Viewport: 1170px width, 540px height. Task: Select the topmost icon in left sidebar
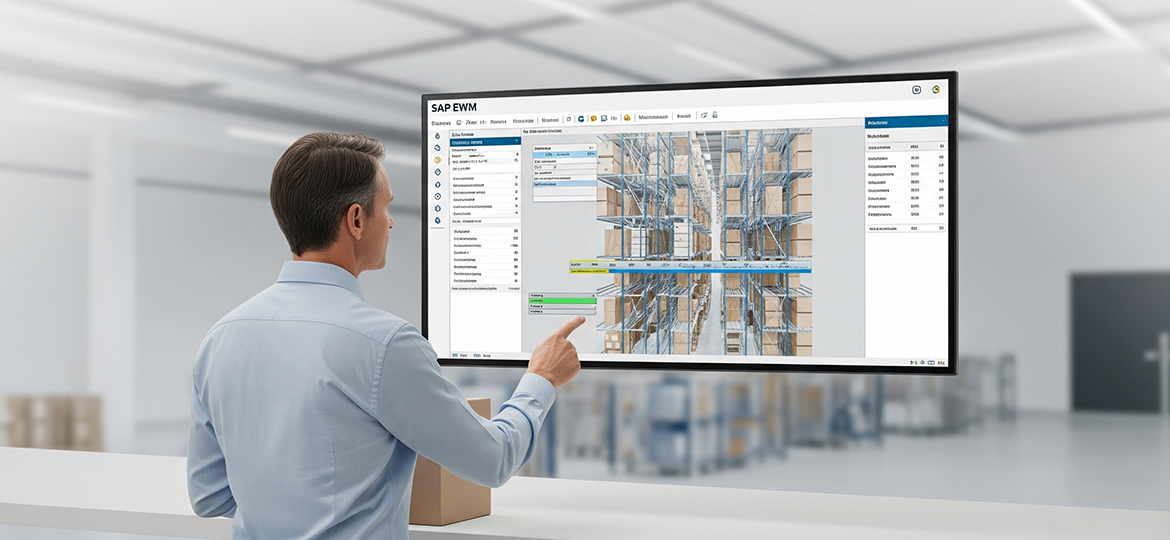(437, 135)
